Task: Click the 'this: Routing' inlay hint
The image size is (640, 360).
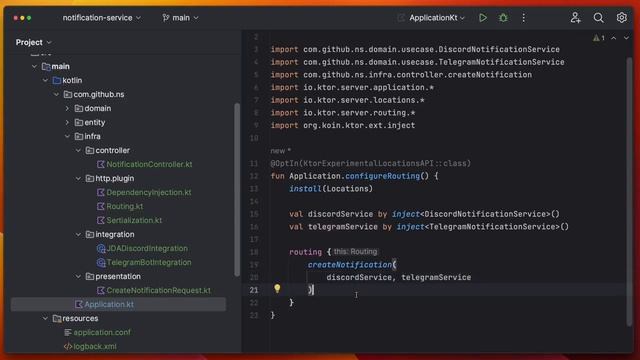Action: 355,252
